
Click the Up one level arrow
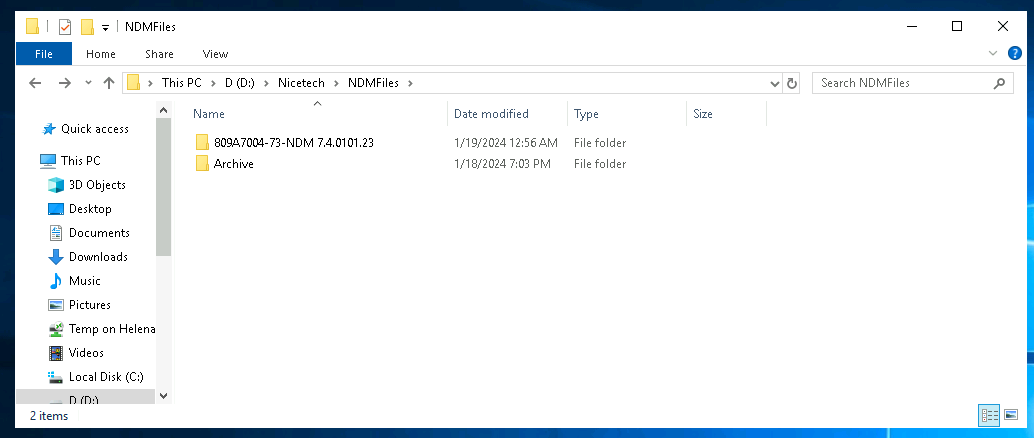109,83
